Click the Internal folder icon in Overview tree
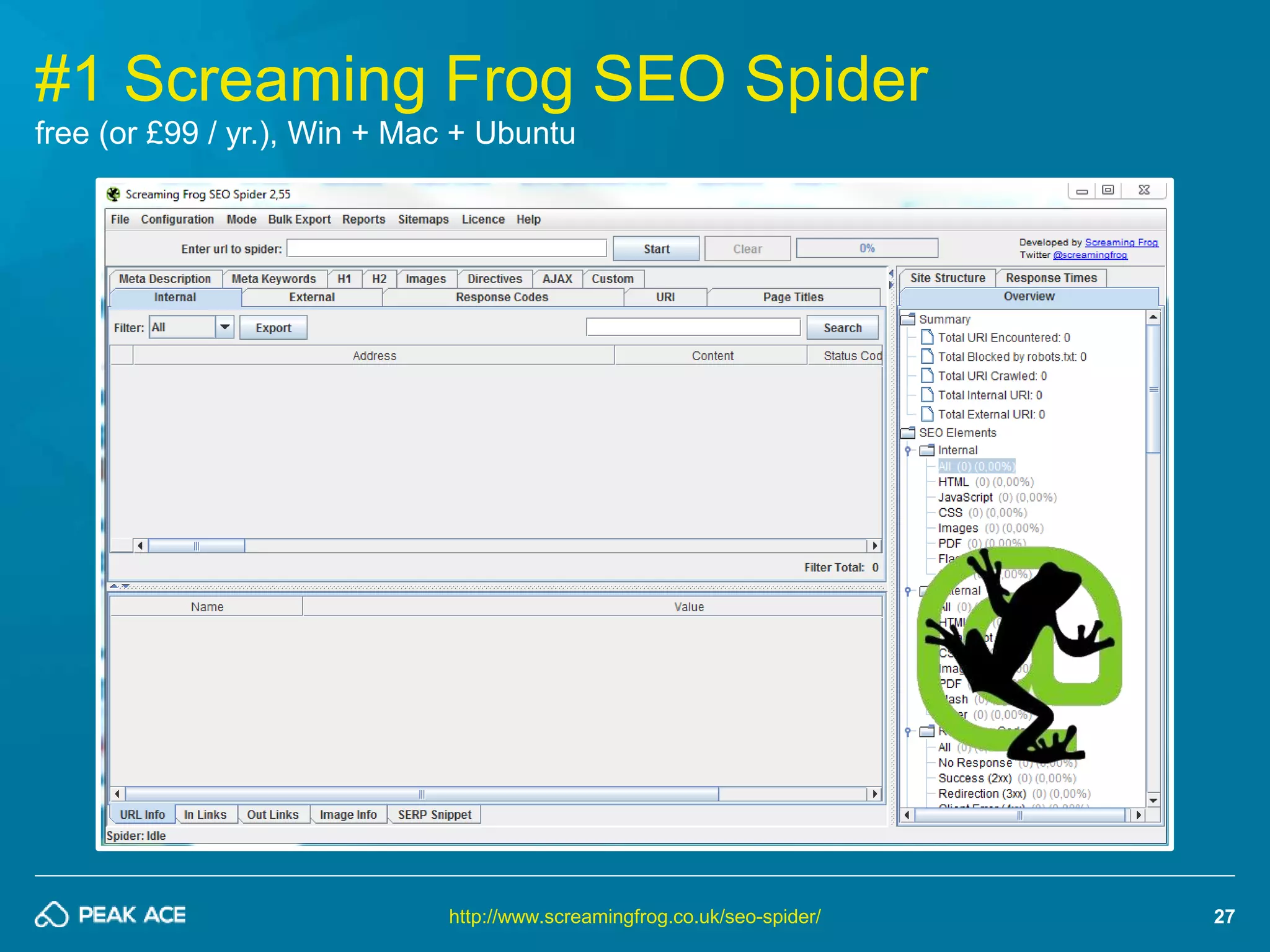The width and height of the screenshot is (1270, 952). pos(927,450)
